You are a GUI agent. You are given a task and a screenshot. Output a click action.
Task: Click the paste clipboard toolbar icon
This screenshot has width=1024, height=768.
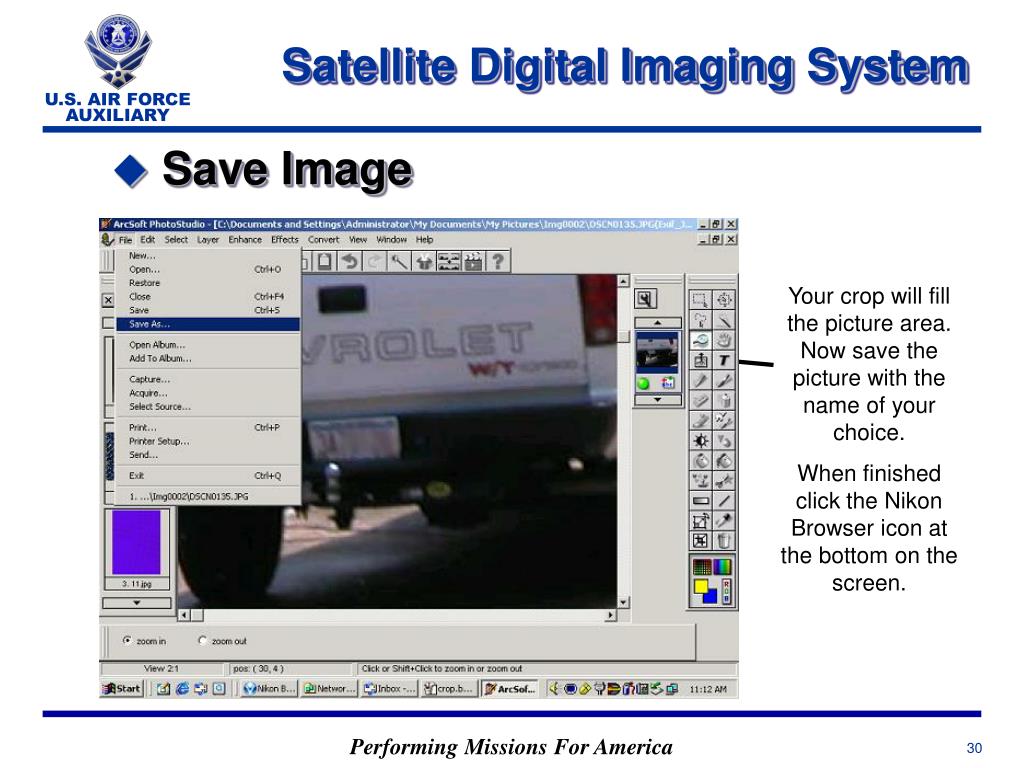(325, 262)
